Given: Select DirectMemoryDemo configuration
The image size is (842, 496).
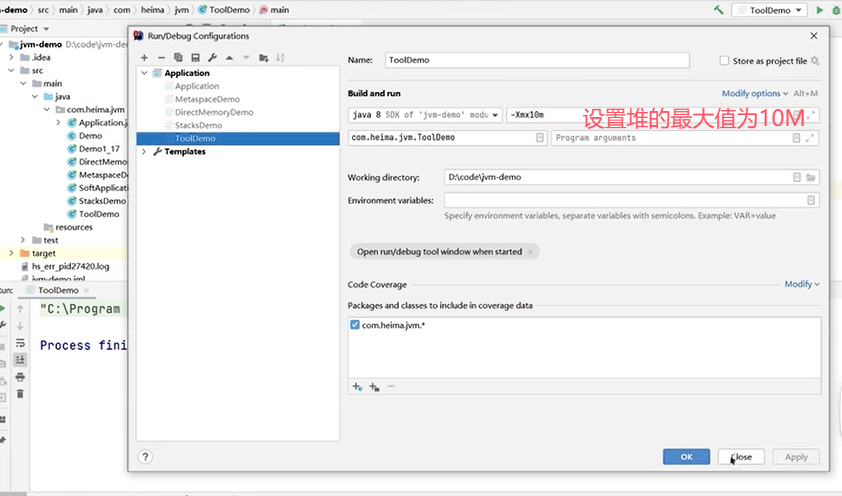Looking at the screenshot, I should [x=214, y=112].
